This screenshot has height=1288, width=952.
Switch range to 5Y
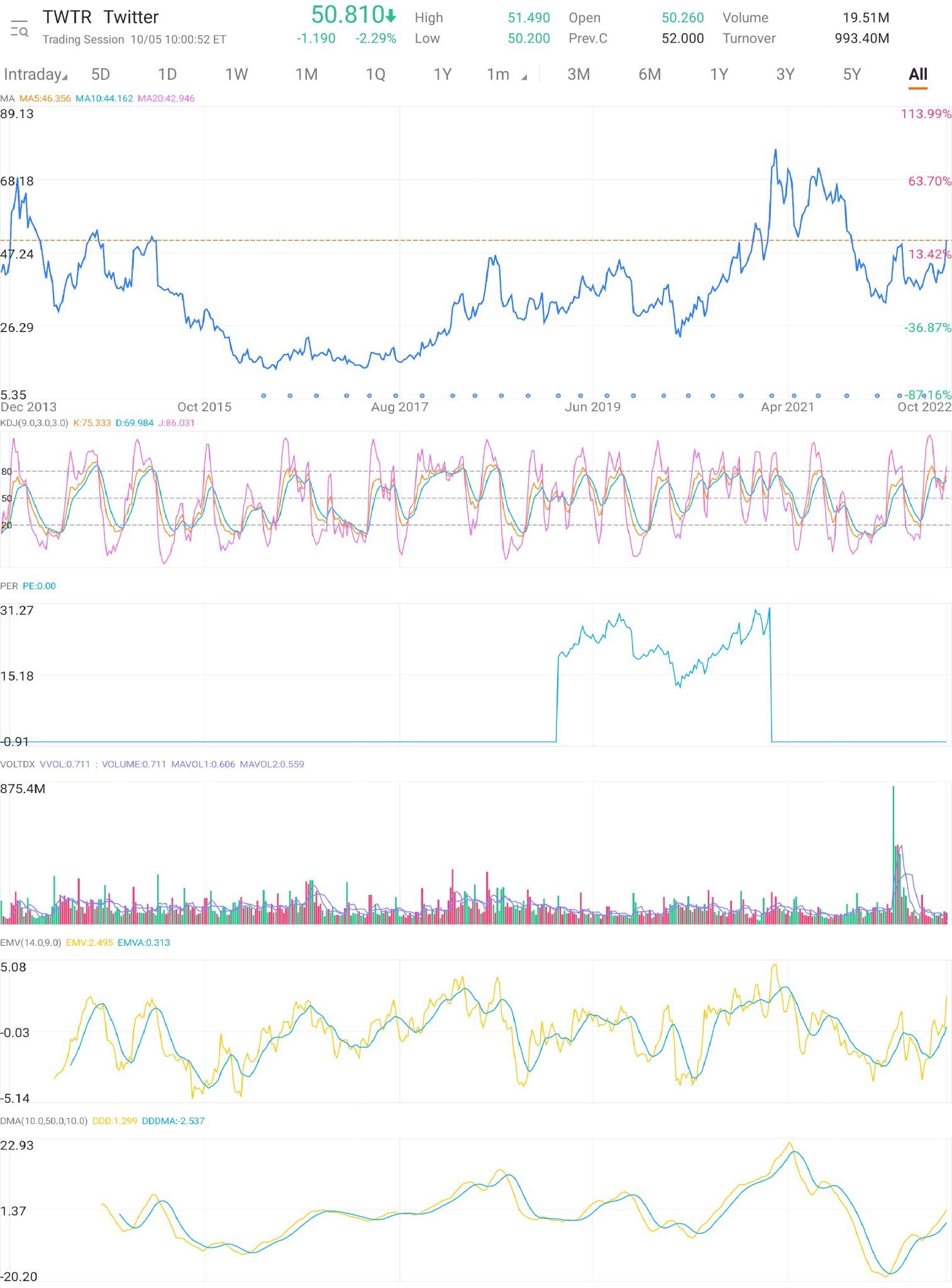click(851, 74)
